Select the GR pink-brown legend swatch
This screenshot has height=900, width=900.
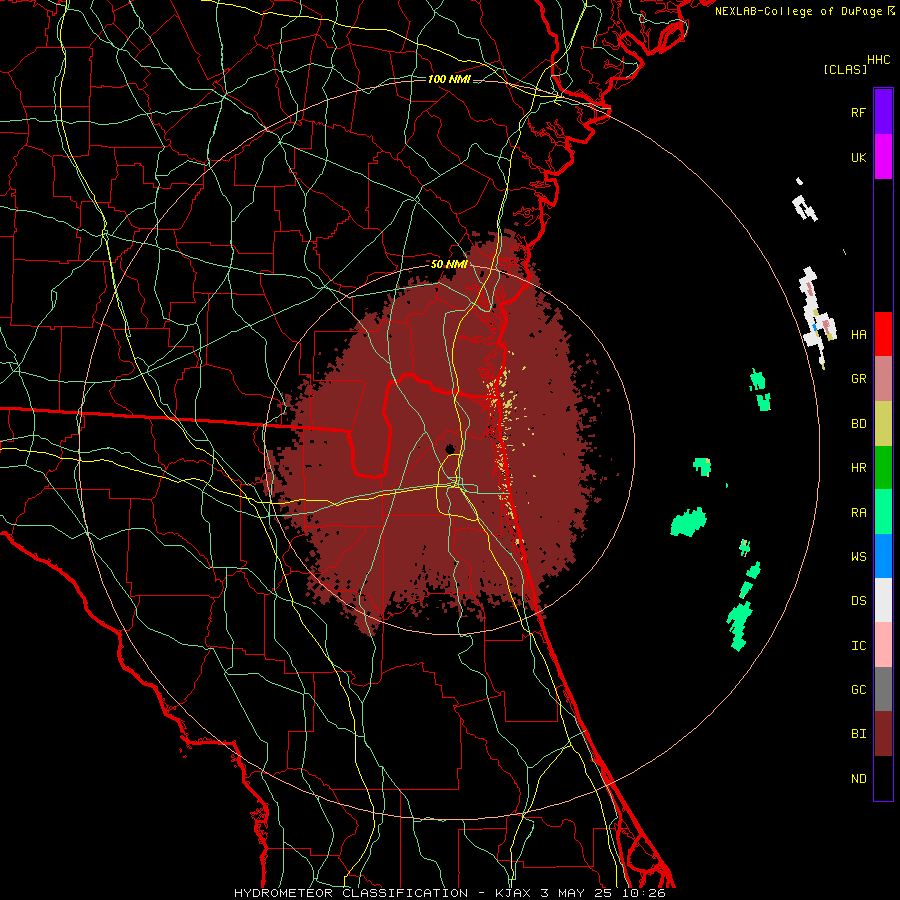pyautogui.click(x=883, y=378)
